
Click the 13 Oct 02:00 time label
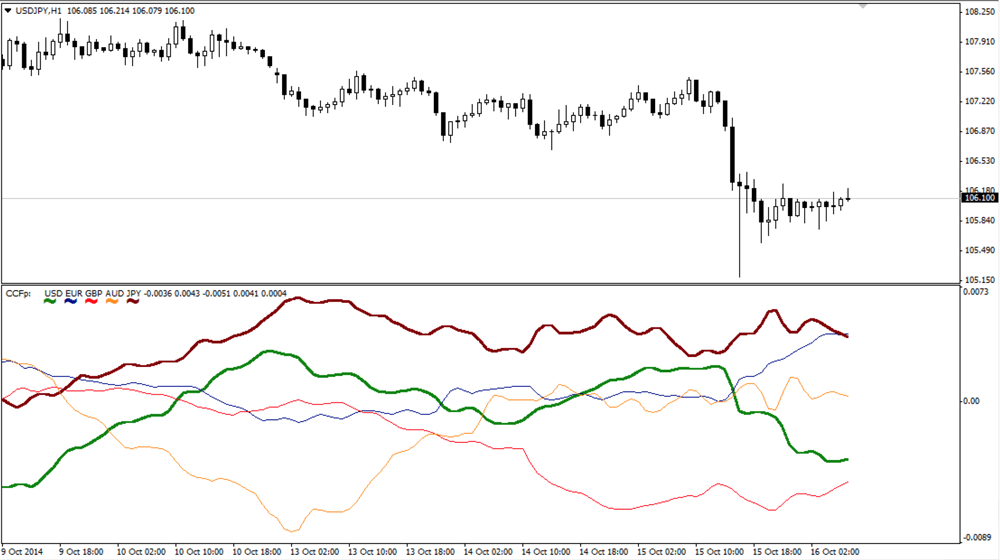coord(313,551)
